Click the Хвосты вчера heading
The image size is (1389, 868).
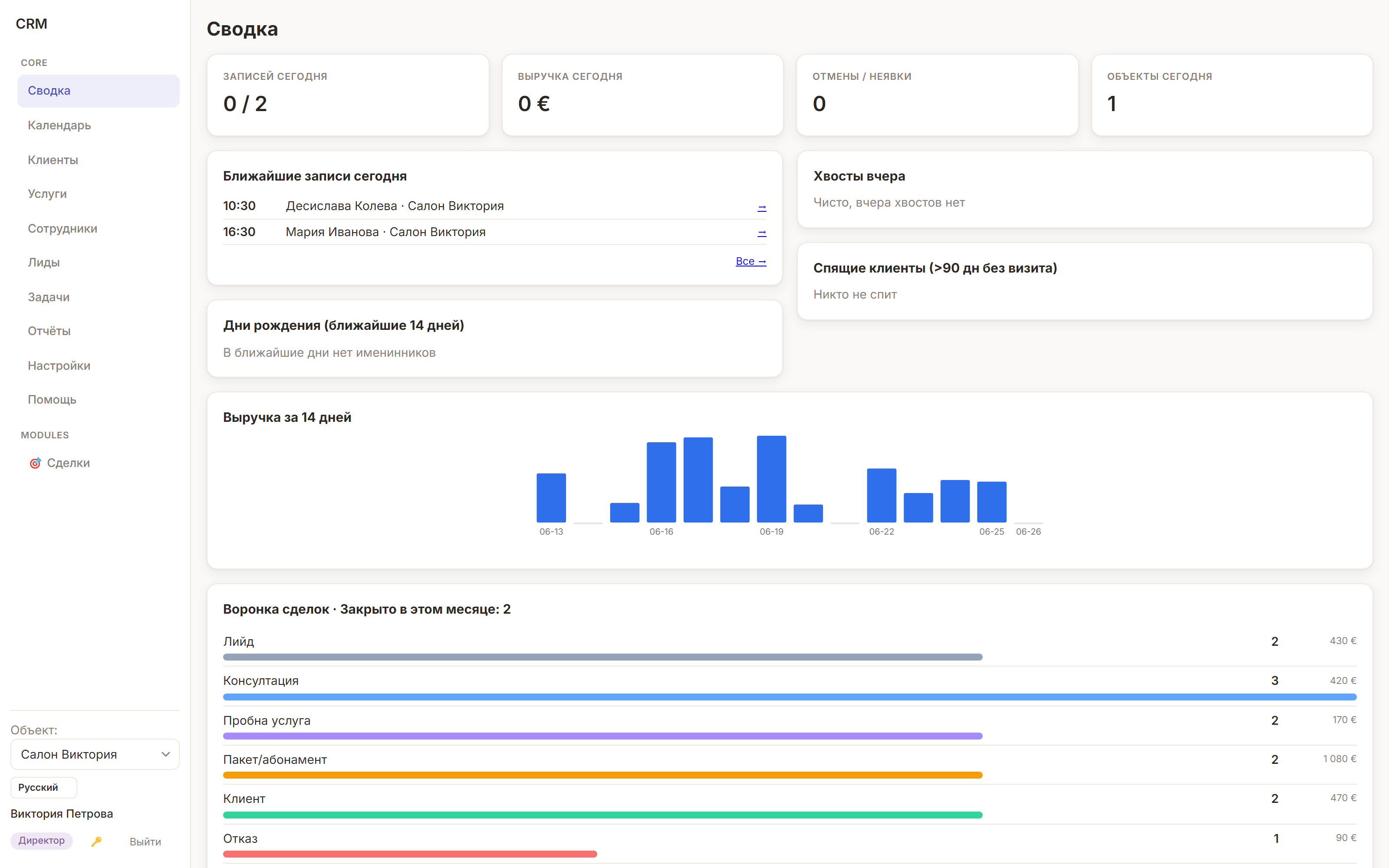click(x=859, y=176)
